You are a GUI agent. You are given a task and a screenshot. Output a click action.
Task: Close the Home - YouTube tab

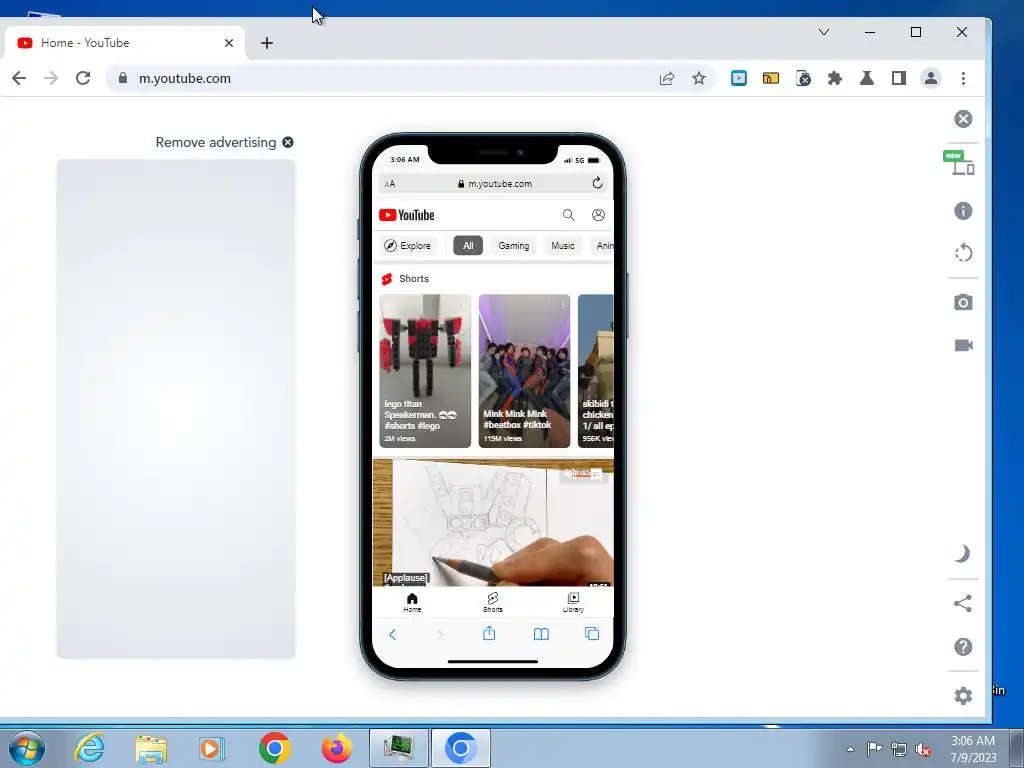[229, 43]
